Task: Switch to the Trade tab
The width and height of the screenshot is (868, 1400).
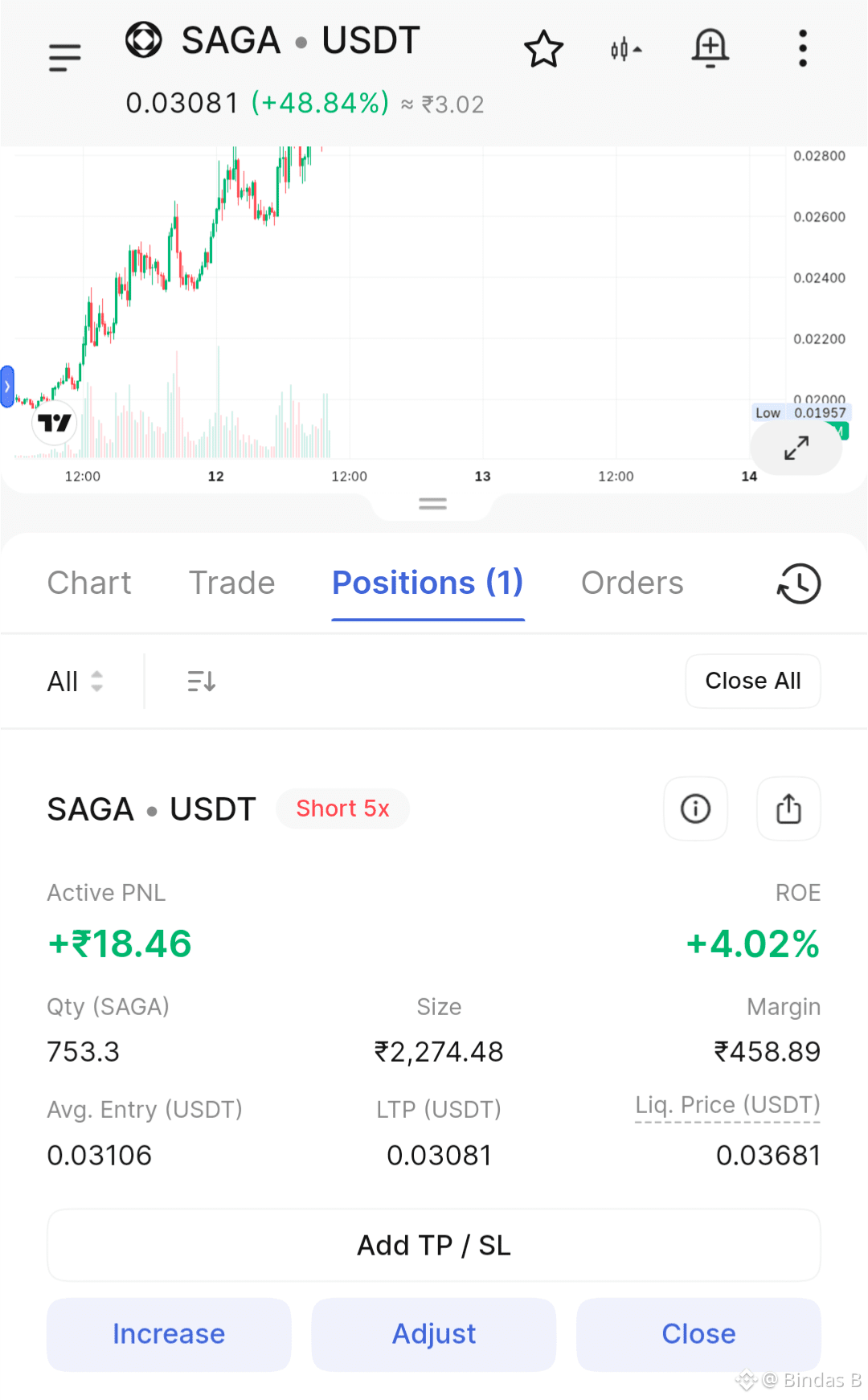Action: 232,583
